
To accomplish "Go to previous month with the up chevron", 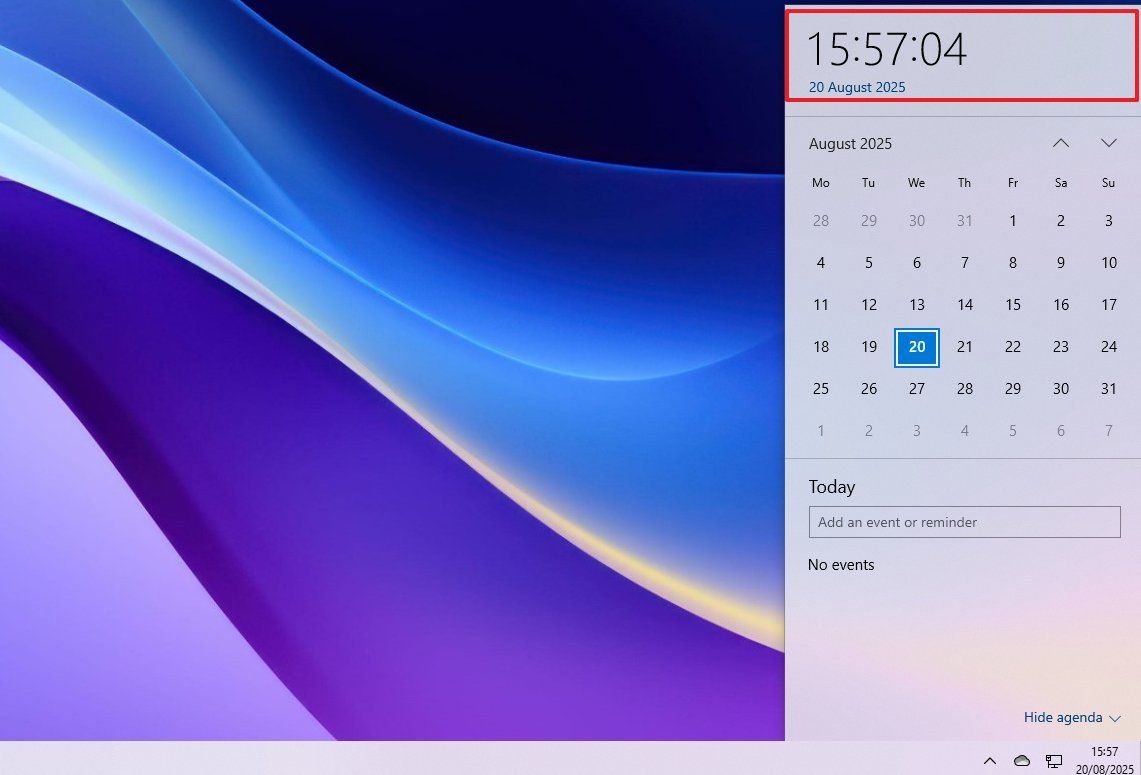I will pos(1061,143).
